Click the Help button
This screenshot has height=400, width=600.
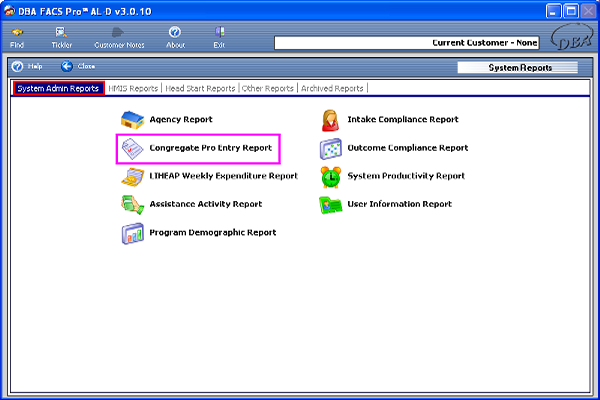click(x=28, y=66)
